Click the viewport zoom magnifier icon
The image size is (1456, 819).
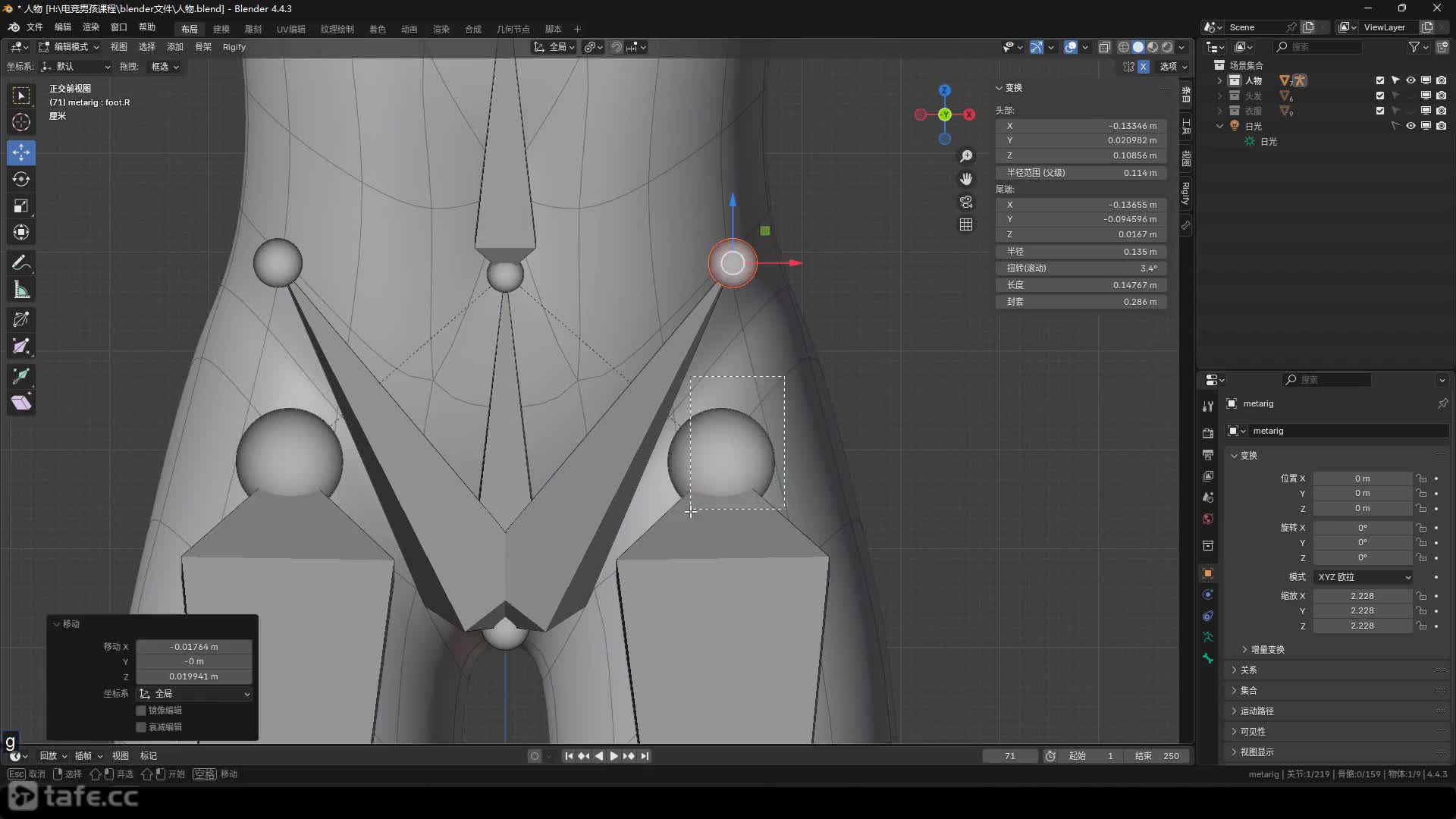pyautogui.click(x=966, y=156)
